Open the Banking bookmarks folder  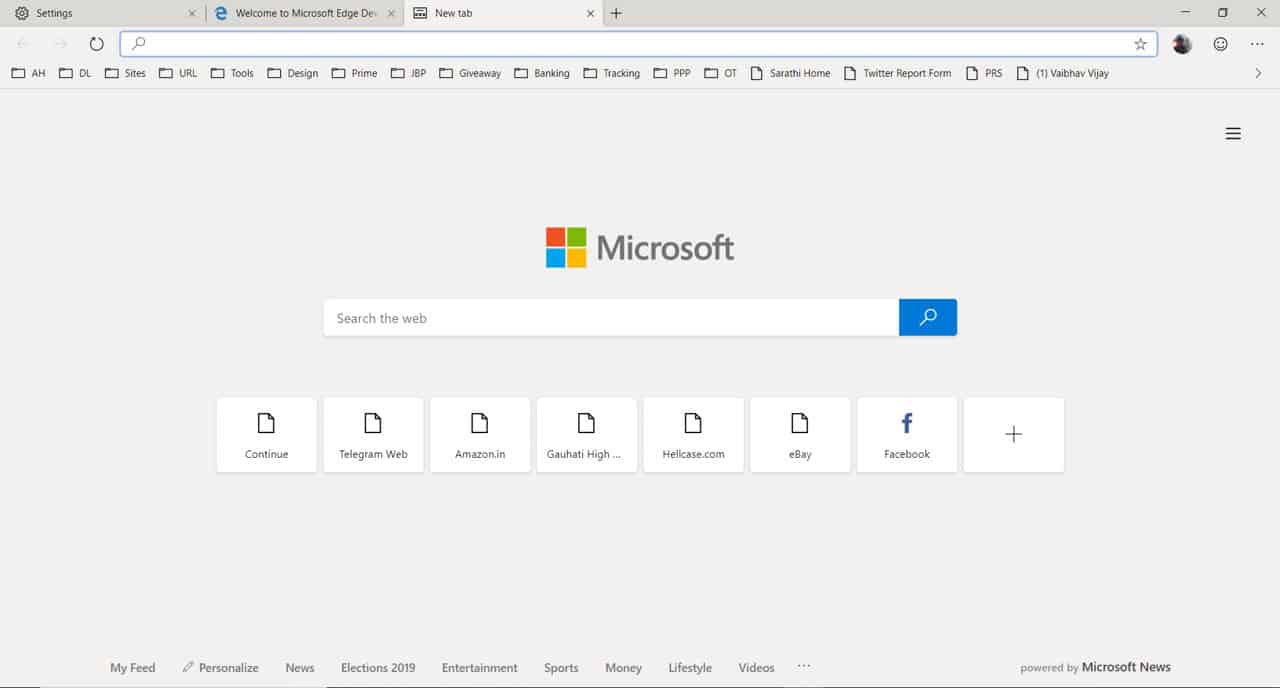point(541,73)
